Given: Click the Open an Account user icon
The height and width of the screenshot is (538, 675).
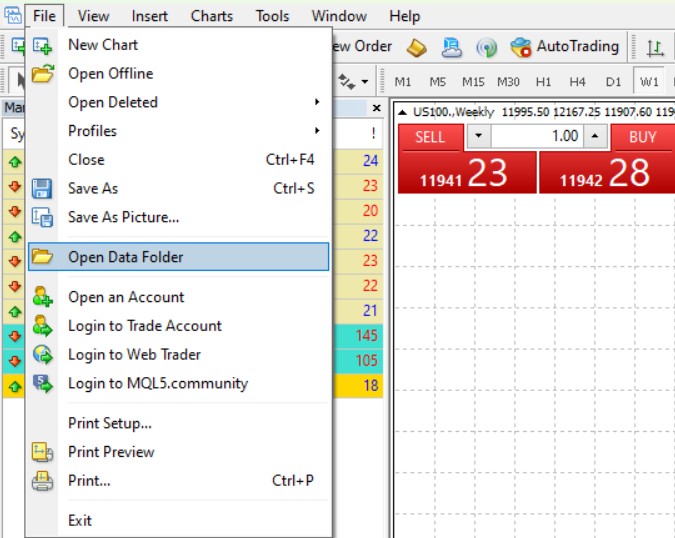Looking at the screenshot, I should pos(42,297).
